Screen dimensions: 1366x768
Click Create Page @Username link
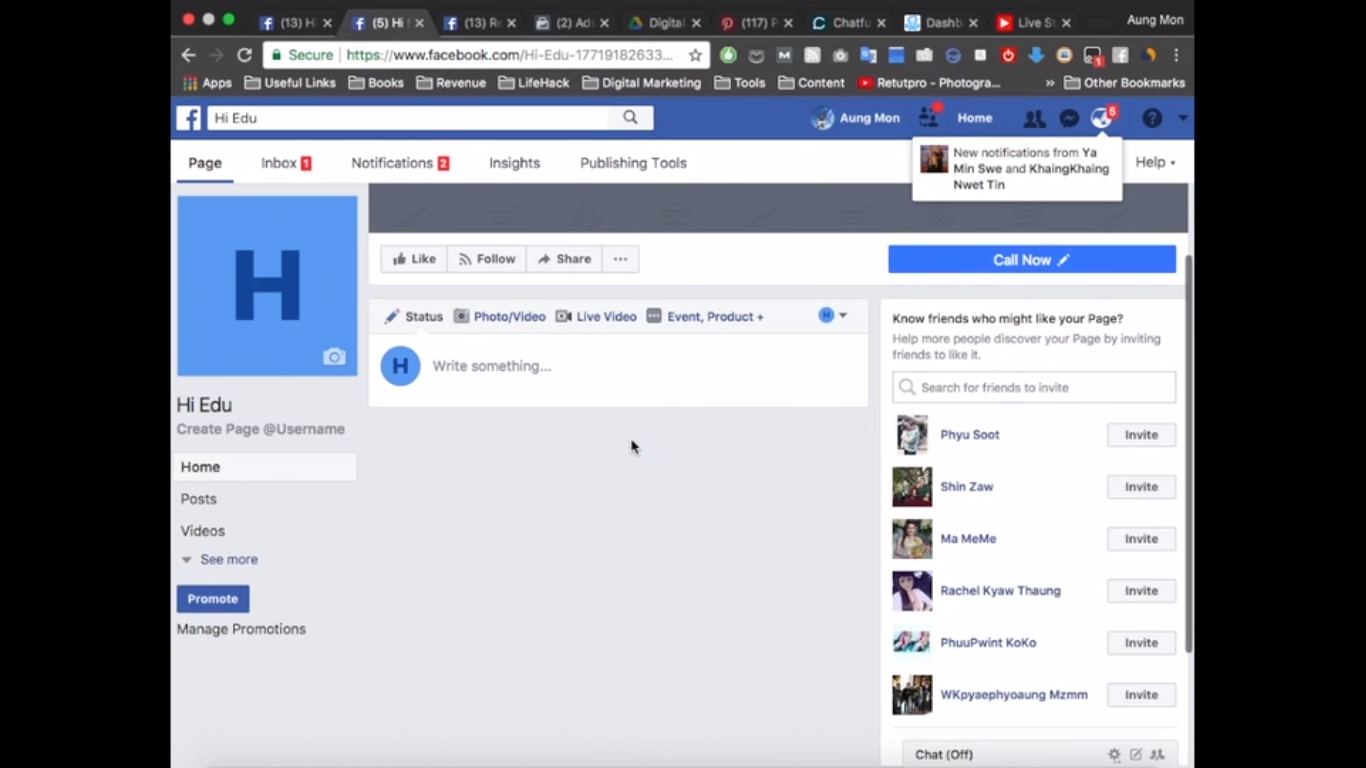(x=260, y=429)
